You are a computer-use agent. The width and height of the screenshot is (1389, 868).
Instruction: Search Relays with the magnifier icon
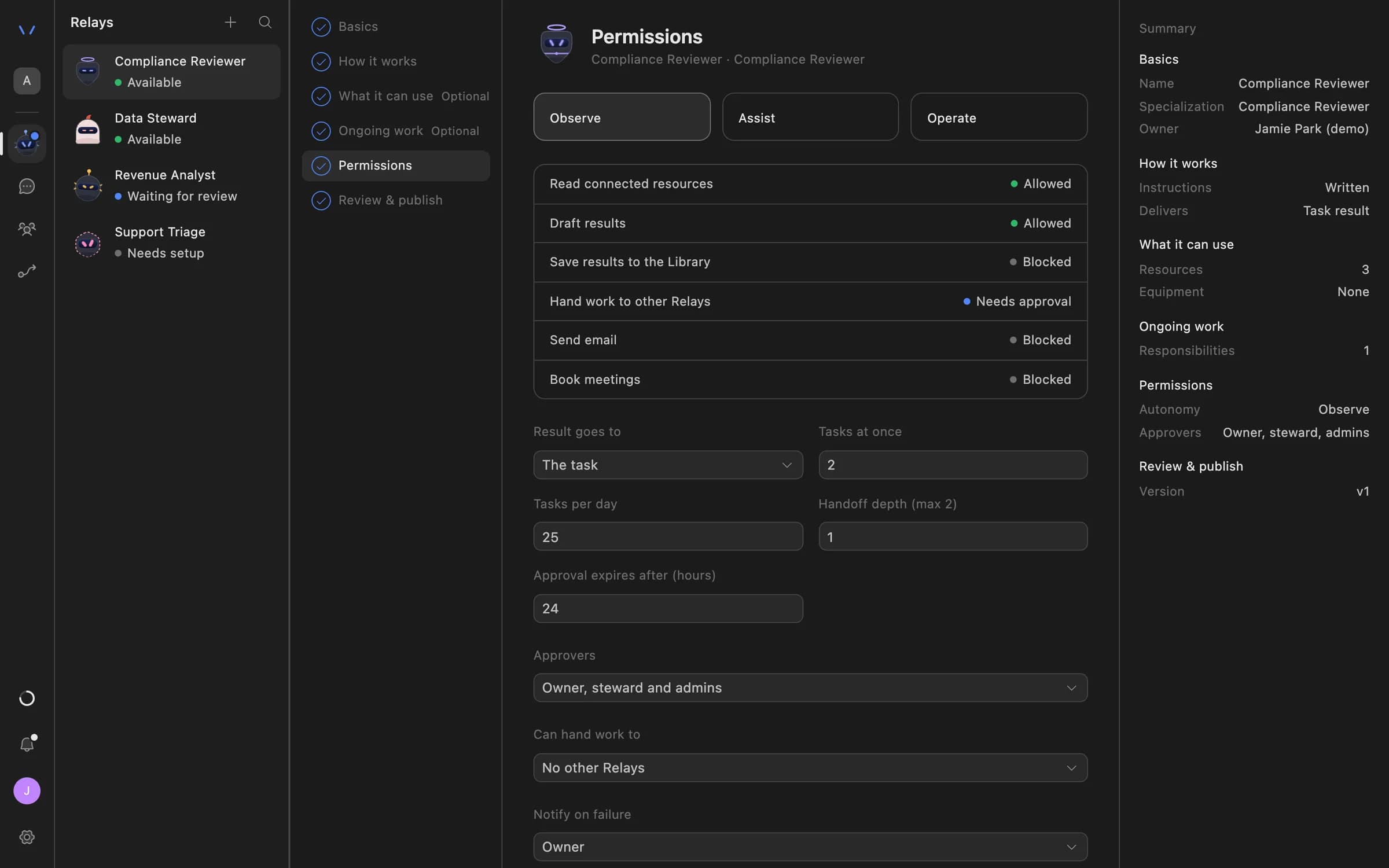click(x=265, y=22)
